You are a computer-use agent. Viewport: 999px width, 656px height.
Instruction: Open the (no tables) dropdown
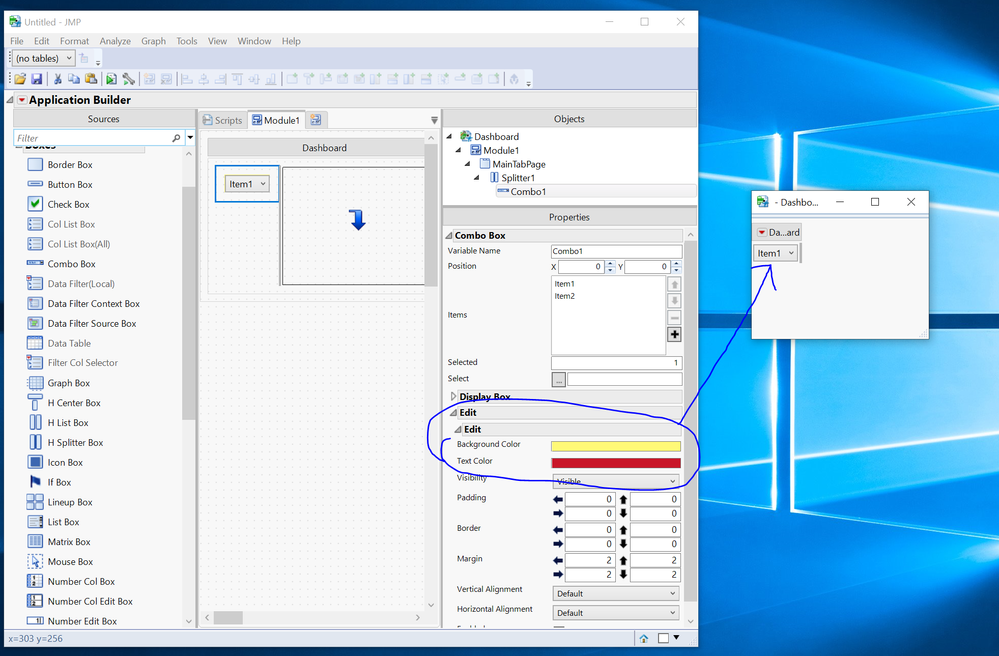43,58
